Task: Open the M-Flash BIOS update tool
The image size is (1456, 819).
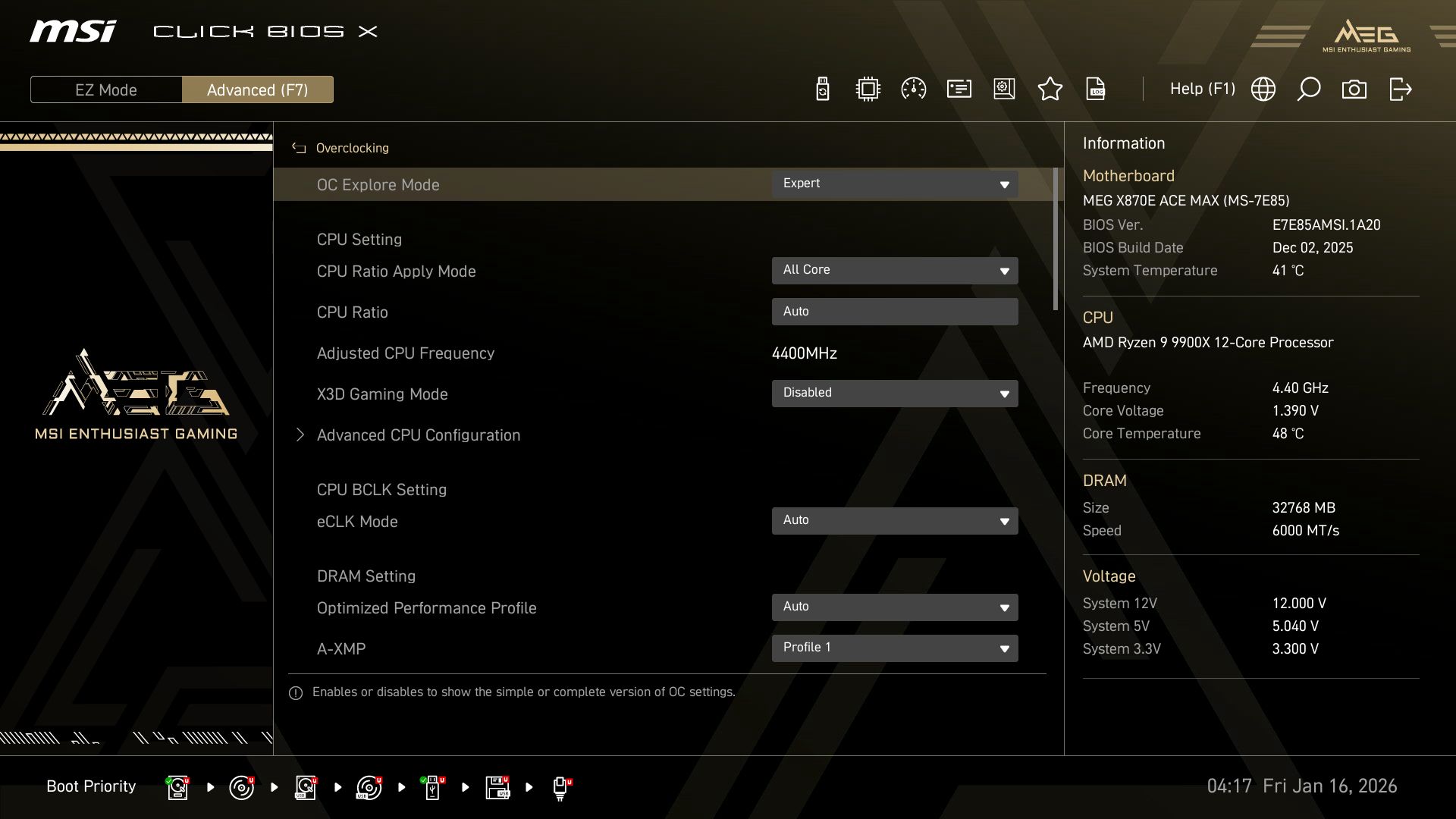Action: (822, 89)
